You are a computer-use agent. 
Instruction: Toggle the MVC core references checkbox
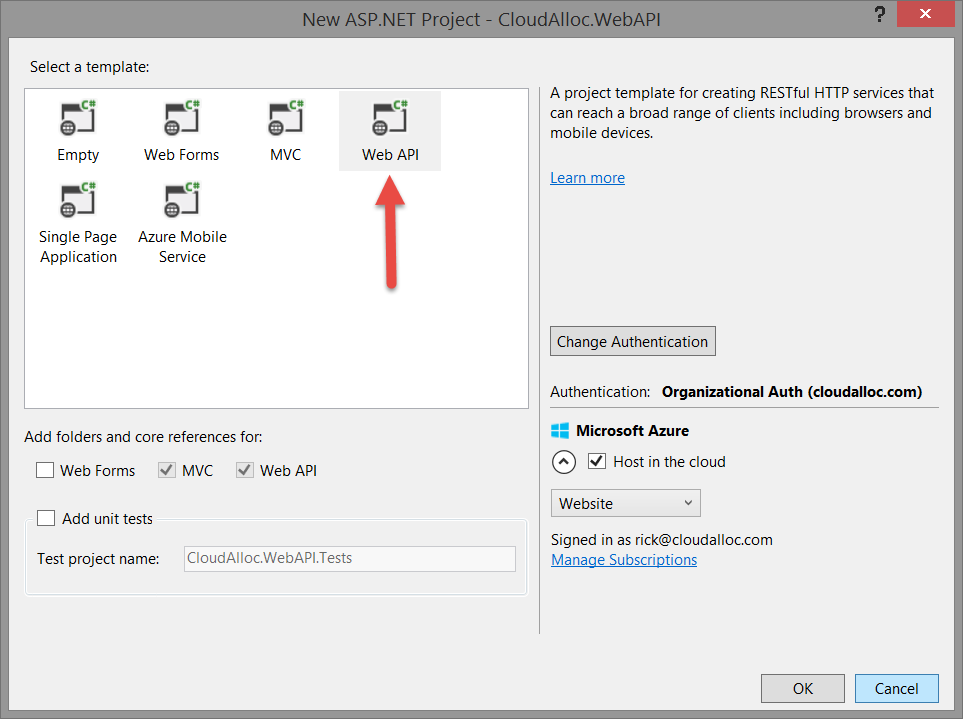(x=166, y=470)
